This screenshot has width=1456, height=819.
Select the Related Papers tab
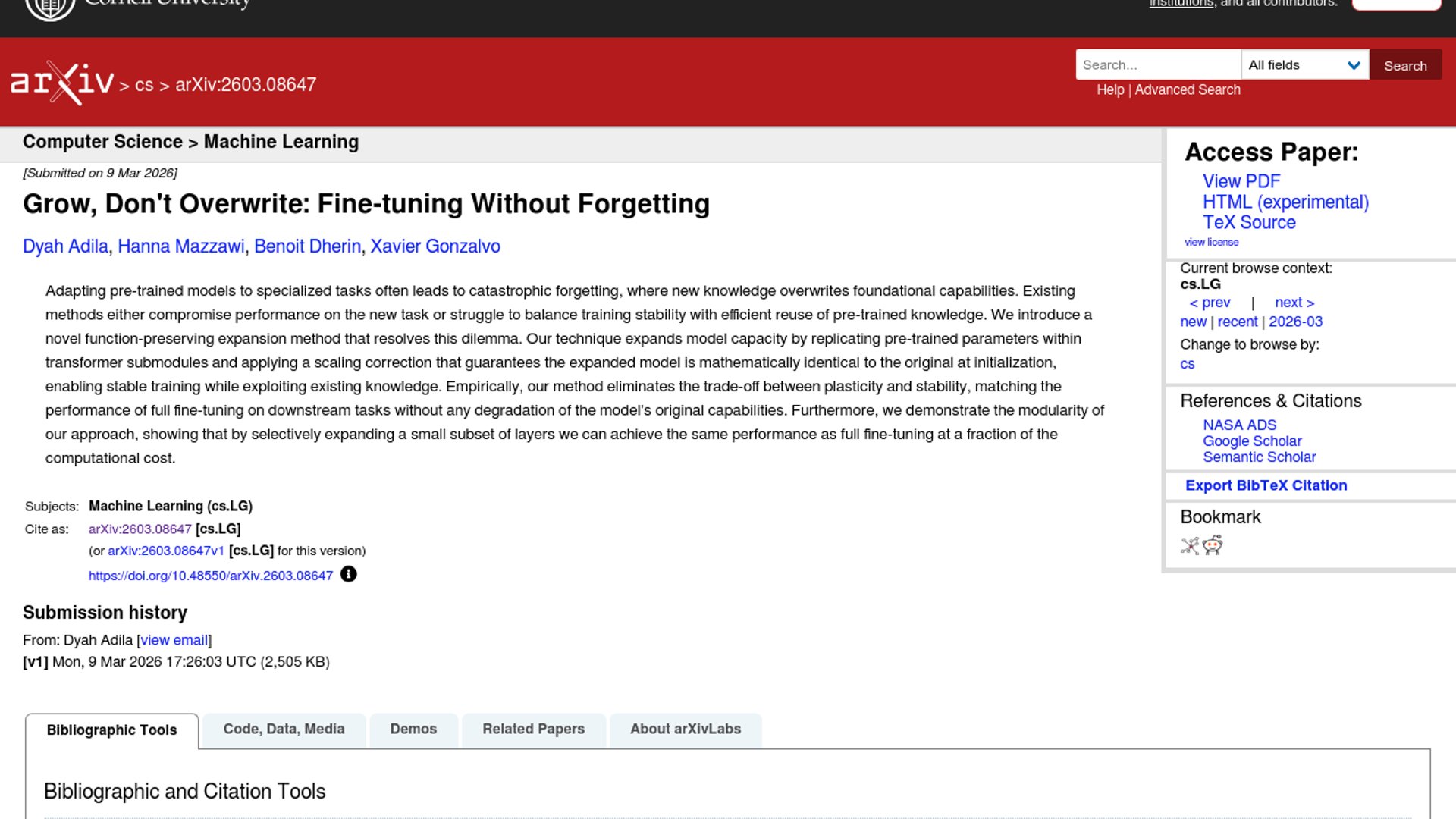[533, 729]
